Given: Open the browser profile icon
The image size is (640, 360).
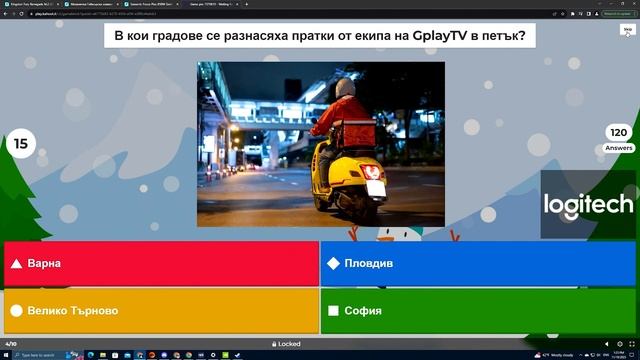Looking at the screenshot, I should point(596,13).
